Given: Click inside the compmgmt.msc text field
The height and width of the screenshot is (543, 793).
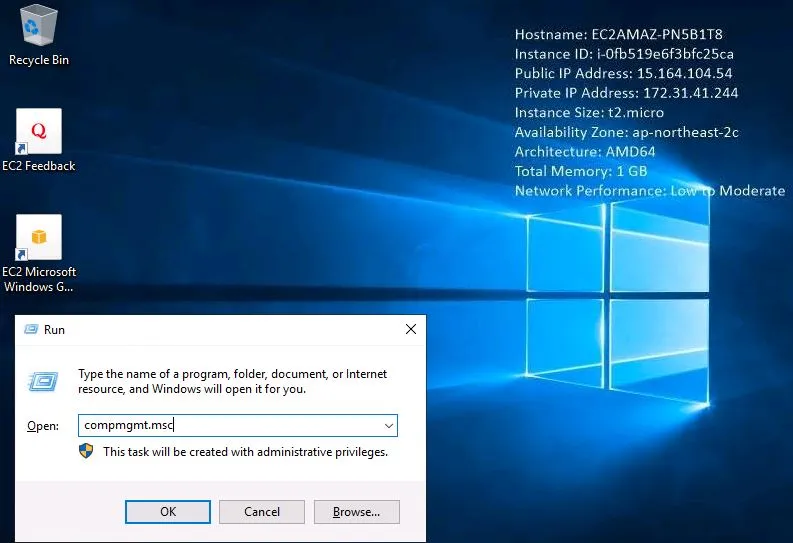Looking at the screenshot, I should tap(230, 426).
